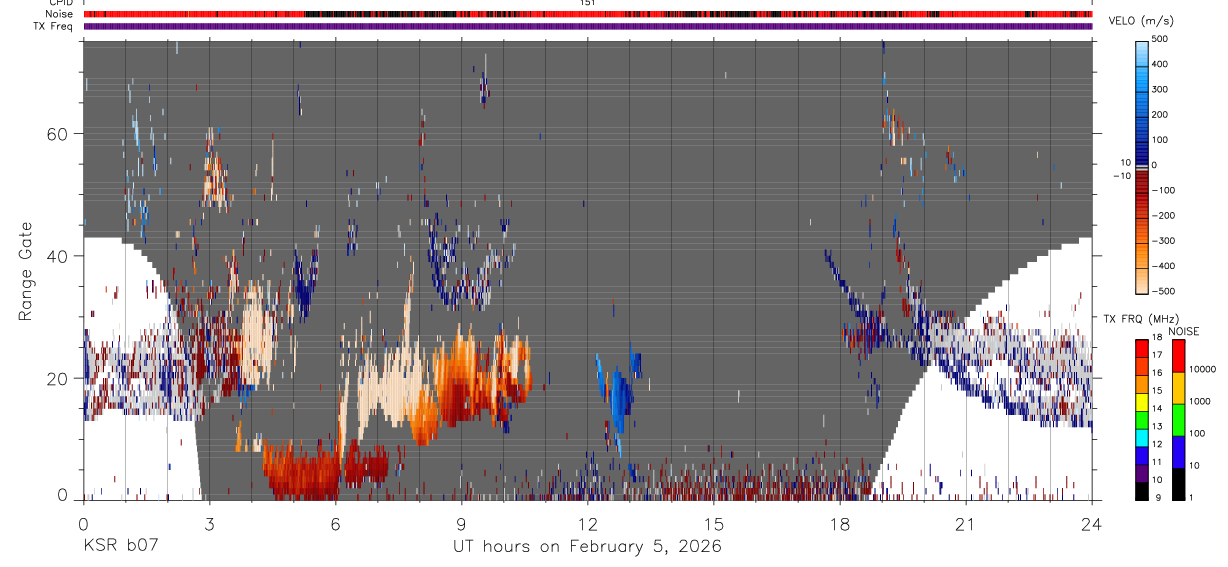The width and height of the screenshot is (1228, 567).
Task: Select the yellow 14–15 MHz TX frequency swatch
Action: tap(1142, 402)
